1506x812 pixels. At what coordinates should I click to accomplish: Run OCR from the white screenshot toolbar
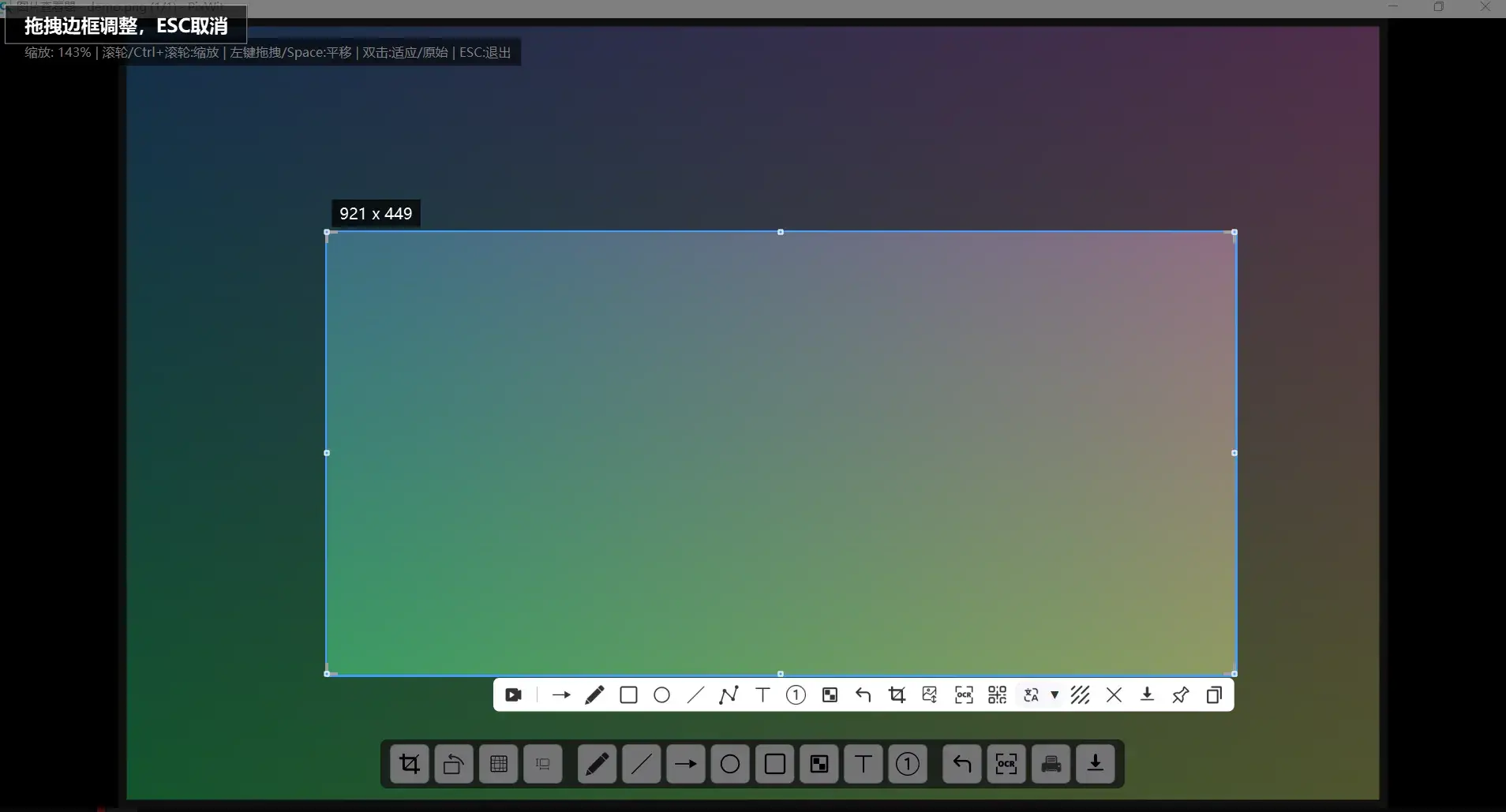[964, 695]
